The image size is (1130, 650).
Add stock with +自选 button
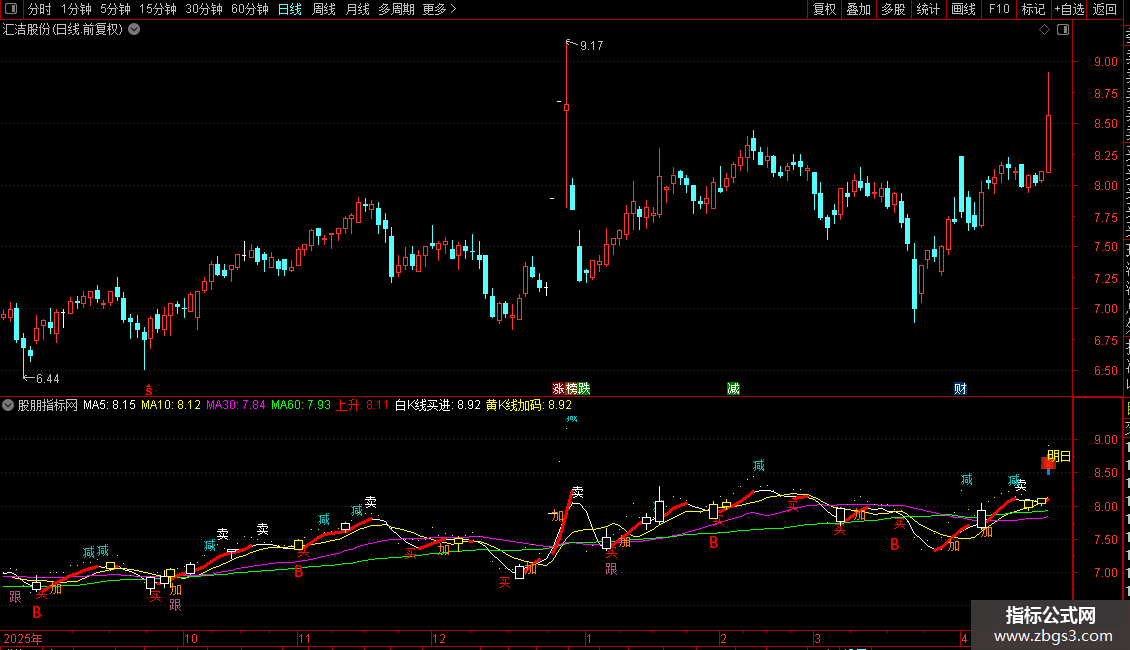[1069, 9]
